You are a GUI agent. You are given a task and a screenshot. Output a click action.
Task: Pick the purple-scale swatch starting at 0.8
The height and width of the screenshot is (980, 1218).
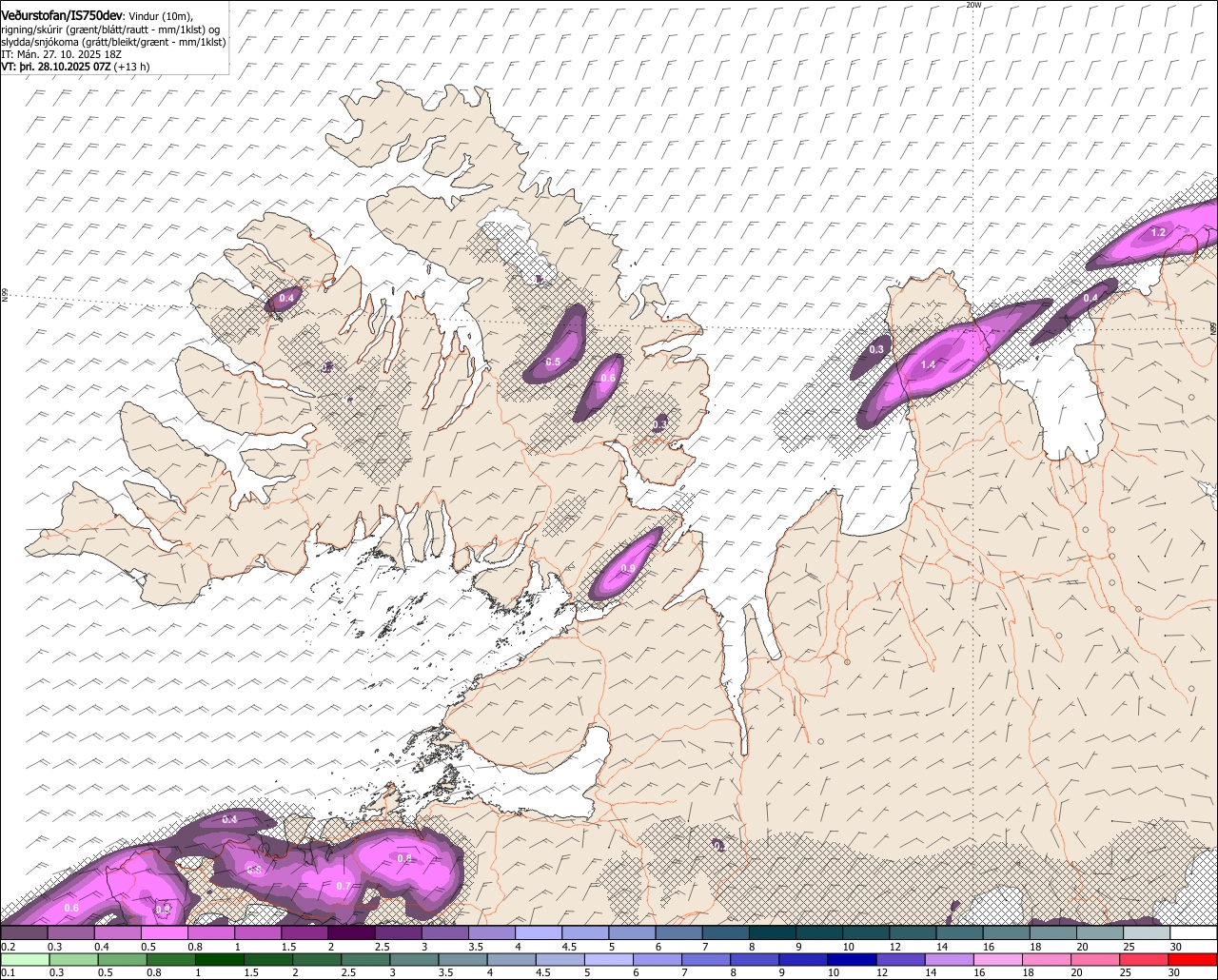click(x=211, y=933)
